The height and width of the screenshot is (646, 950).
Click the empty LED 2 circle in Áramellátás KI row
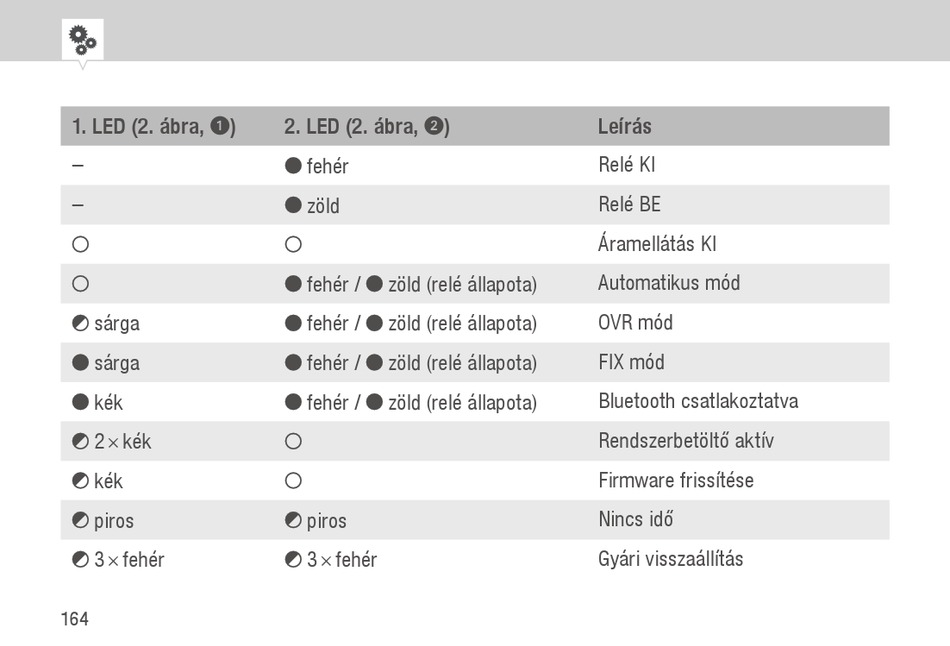(x=293, y=244)
